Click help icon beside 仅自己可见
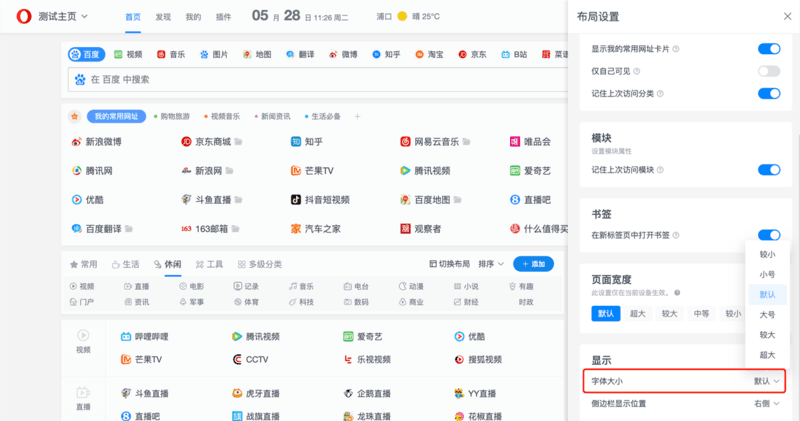This screenshot has height=421, width=800. tap(637, 71)
